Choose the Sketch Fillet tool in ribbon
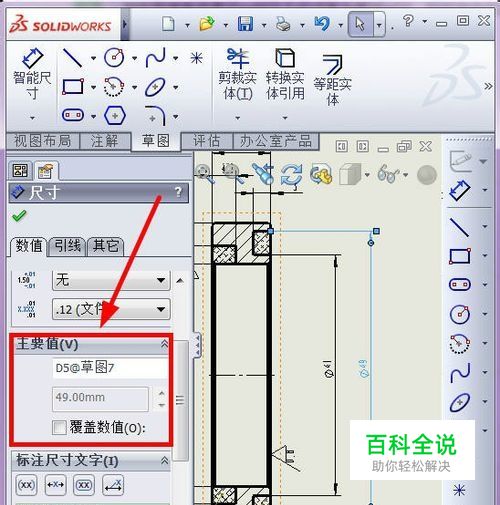500x505 pixels. [x=156, y=115]
